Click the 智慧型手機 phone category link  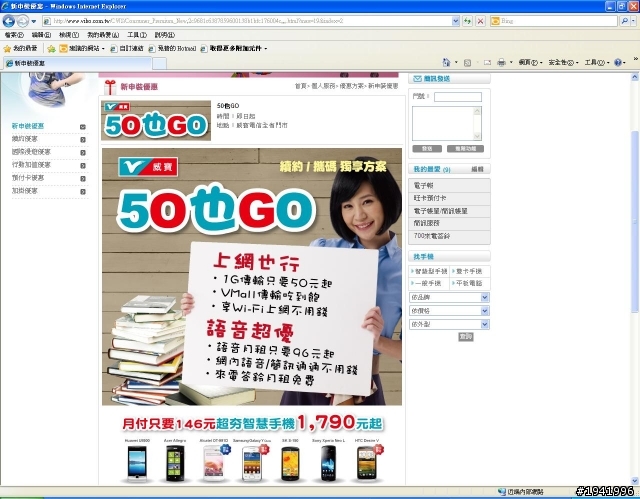tap(429, 271)
